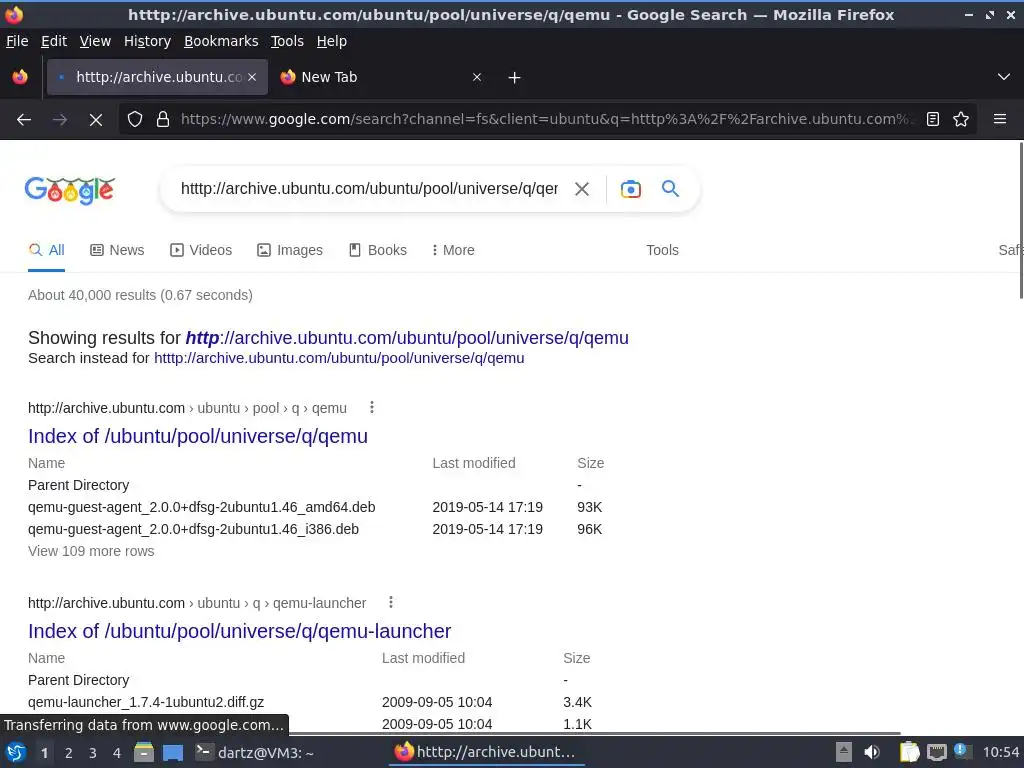
Task: Click the Firefox URL address bar
Action: pyautogui.click(x=545, y=120)
